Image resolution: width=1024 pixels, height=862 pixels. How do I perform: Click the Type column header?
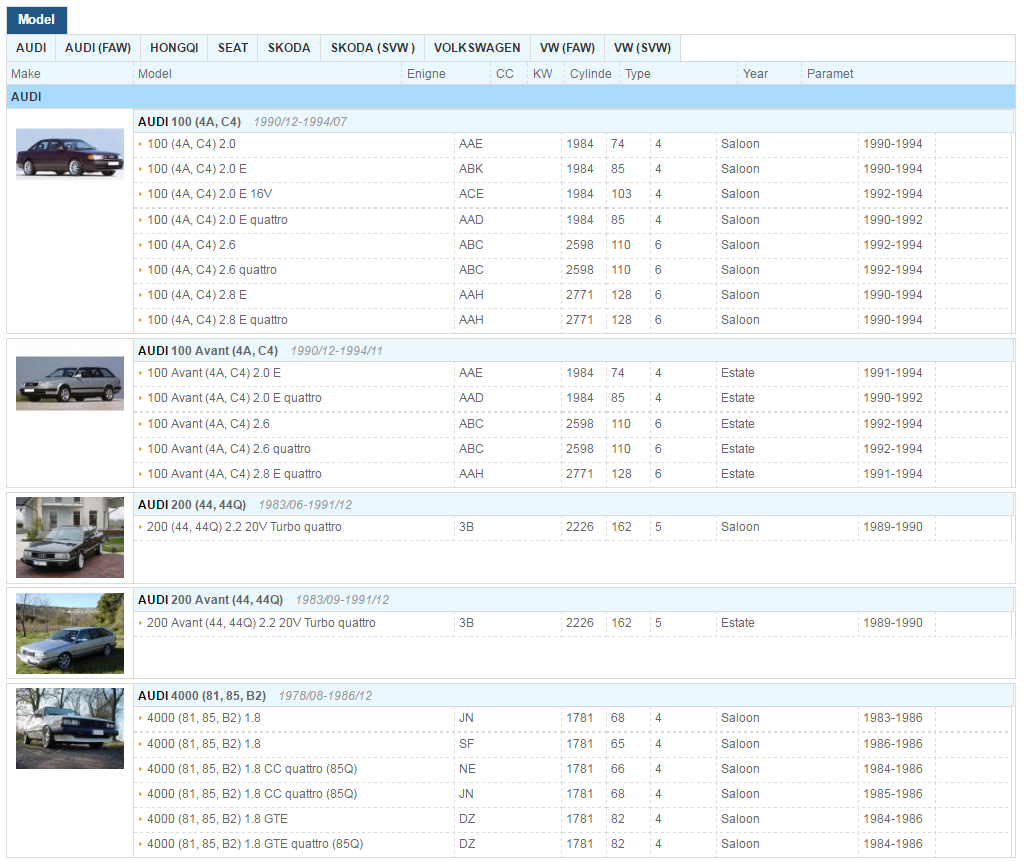(x=637, y=74)
